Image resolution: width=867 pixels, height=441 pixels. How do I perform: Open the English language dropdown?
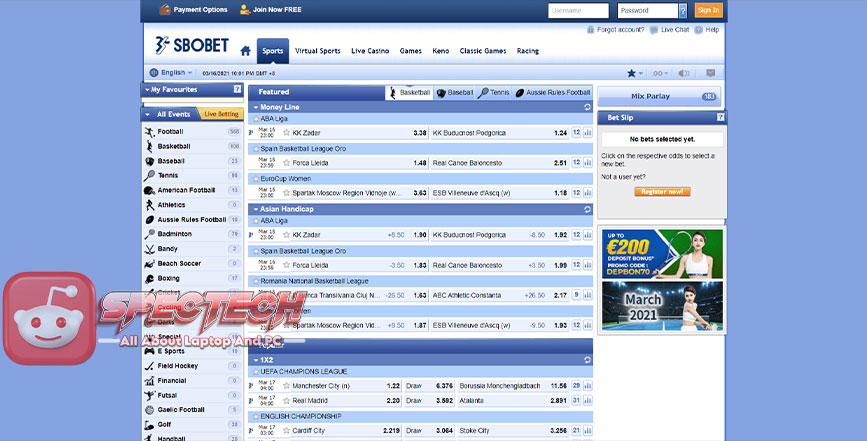click(176, 73)
